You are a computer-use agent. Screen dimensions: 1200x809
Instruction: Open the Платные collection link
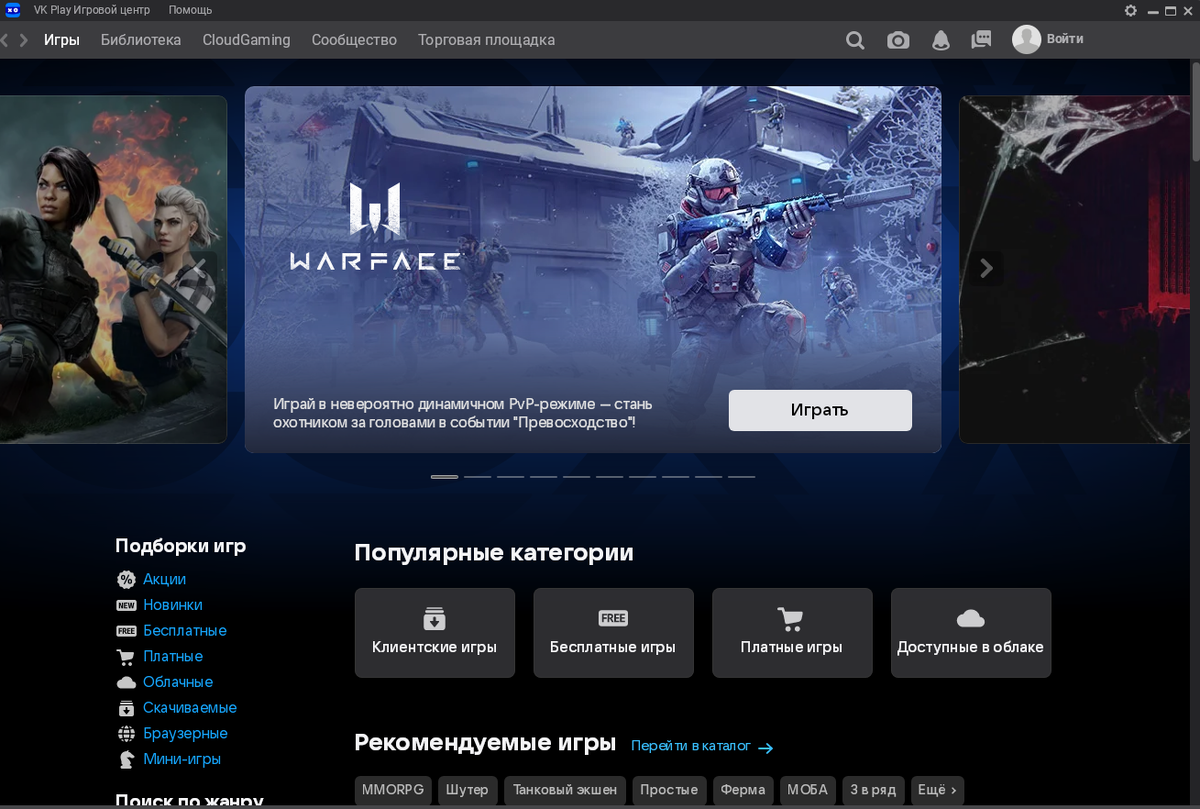[x=173, y=657]
